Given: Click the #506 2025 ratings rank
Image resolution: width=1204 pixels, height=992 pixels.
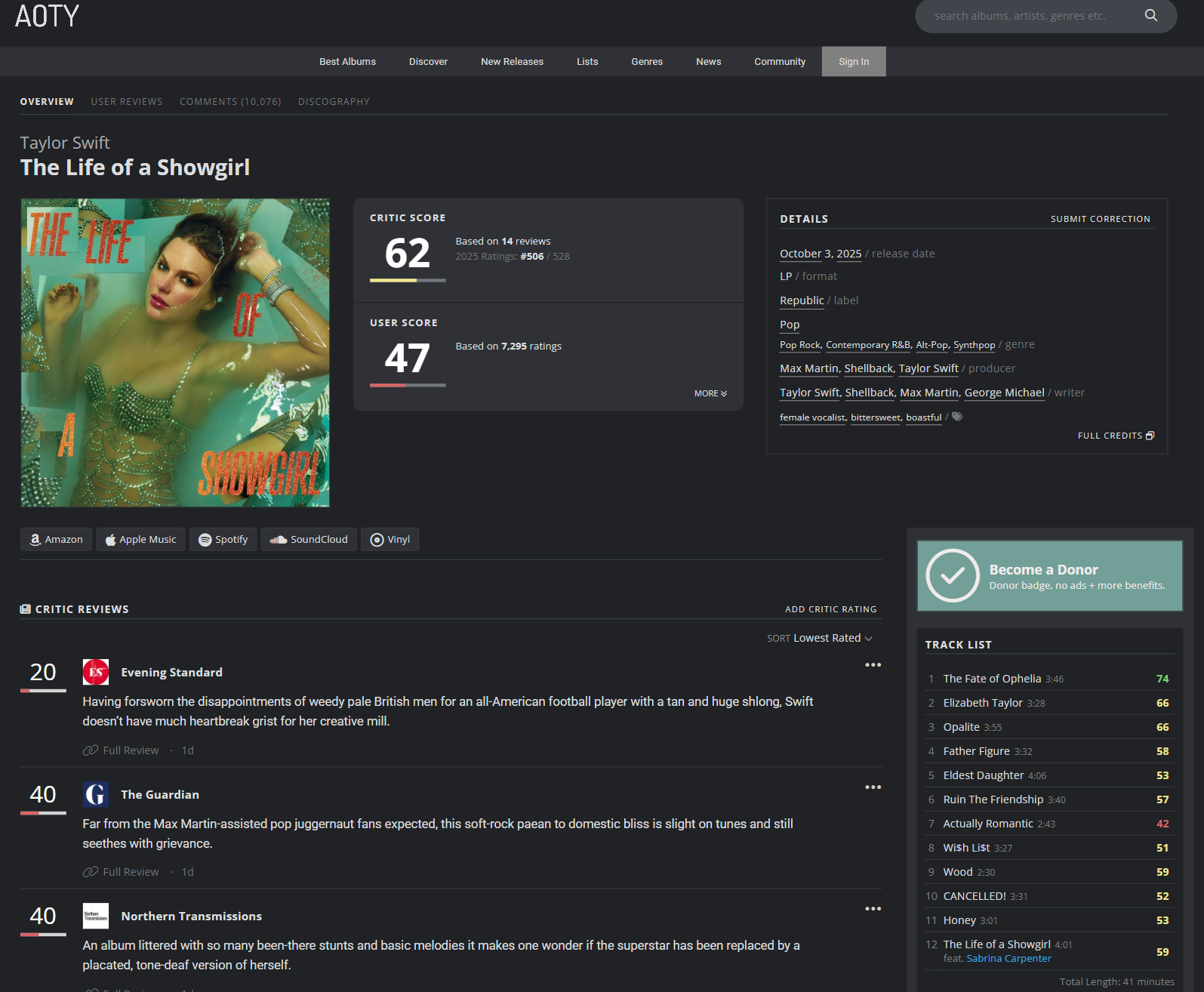Looking at the screenshot, I should [531, 257].
